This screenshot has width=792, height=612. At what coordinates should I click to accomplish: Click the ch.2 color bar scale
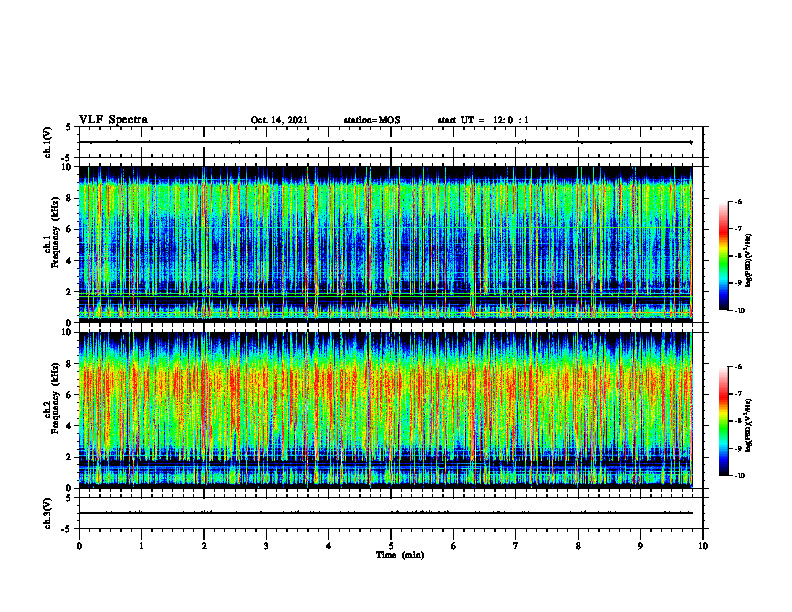click(x=723, y=421)
